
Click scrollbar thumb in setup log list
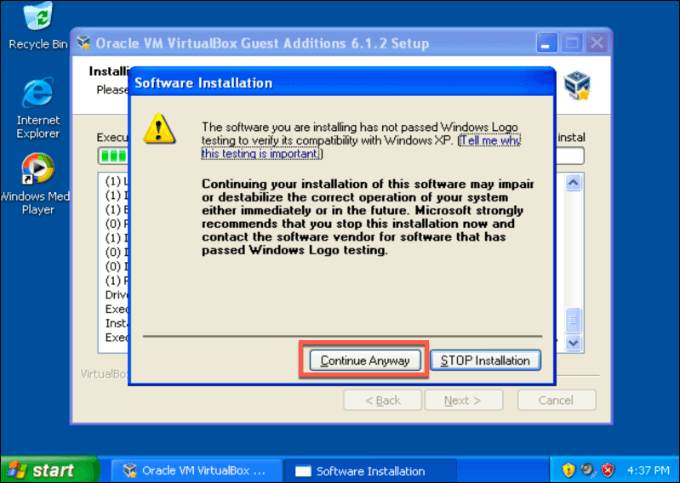coord(573,320)
